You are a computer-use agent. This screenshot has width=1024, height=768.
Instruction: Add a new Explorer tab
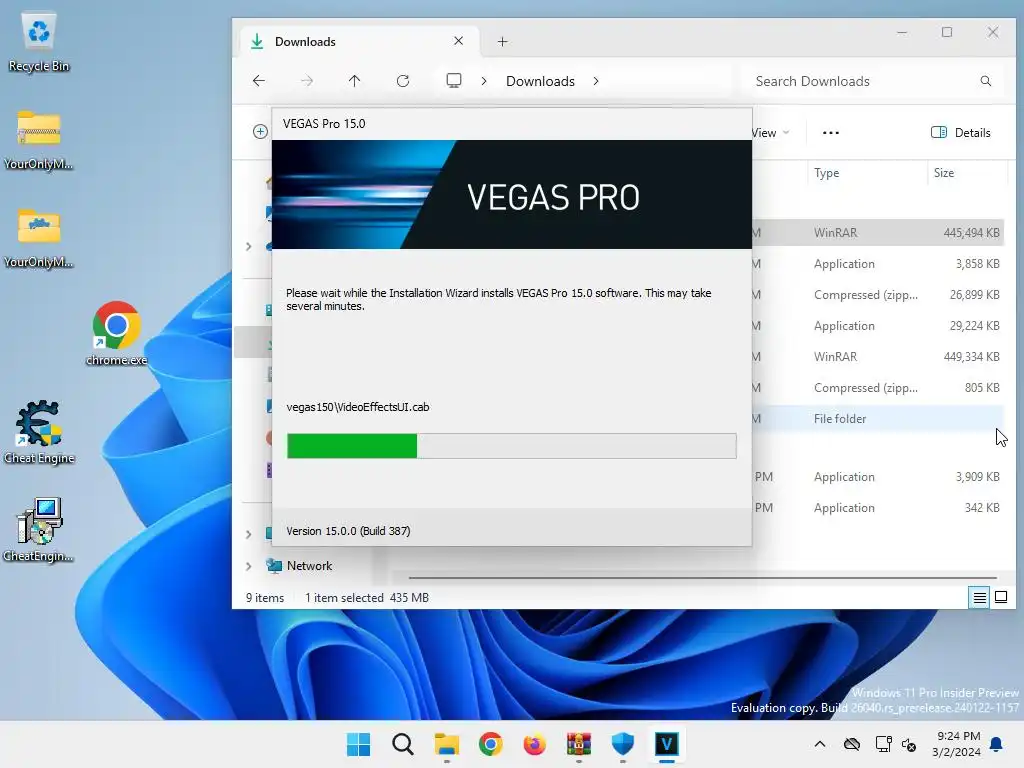click(x=502, y=42)
